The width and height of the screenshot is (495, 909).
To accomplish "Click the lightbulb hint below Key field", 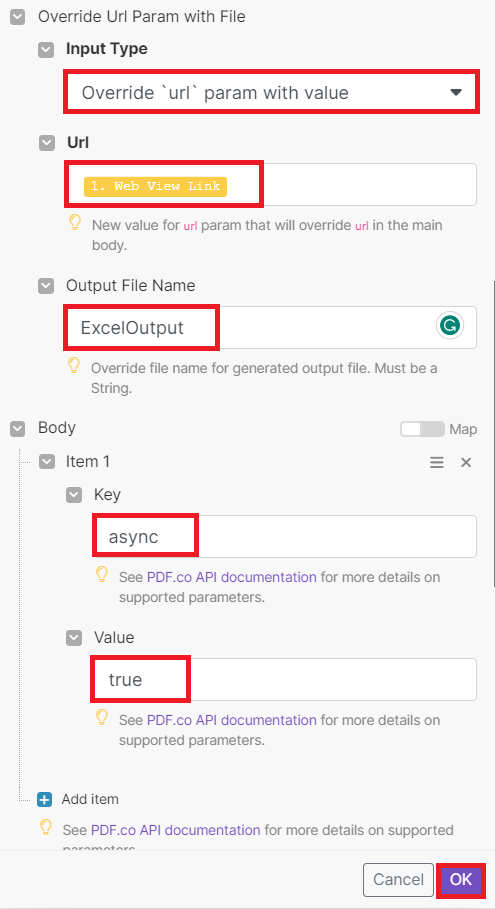I will coord(101,575).
